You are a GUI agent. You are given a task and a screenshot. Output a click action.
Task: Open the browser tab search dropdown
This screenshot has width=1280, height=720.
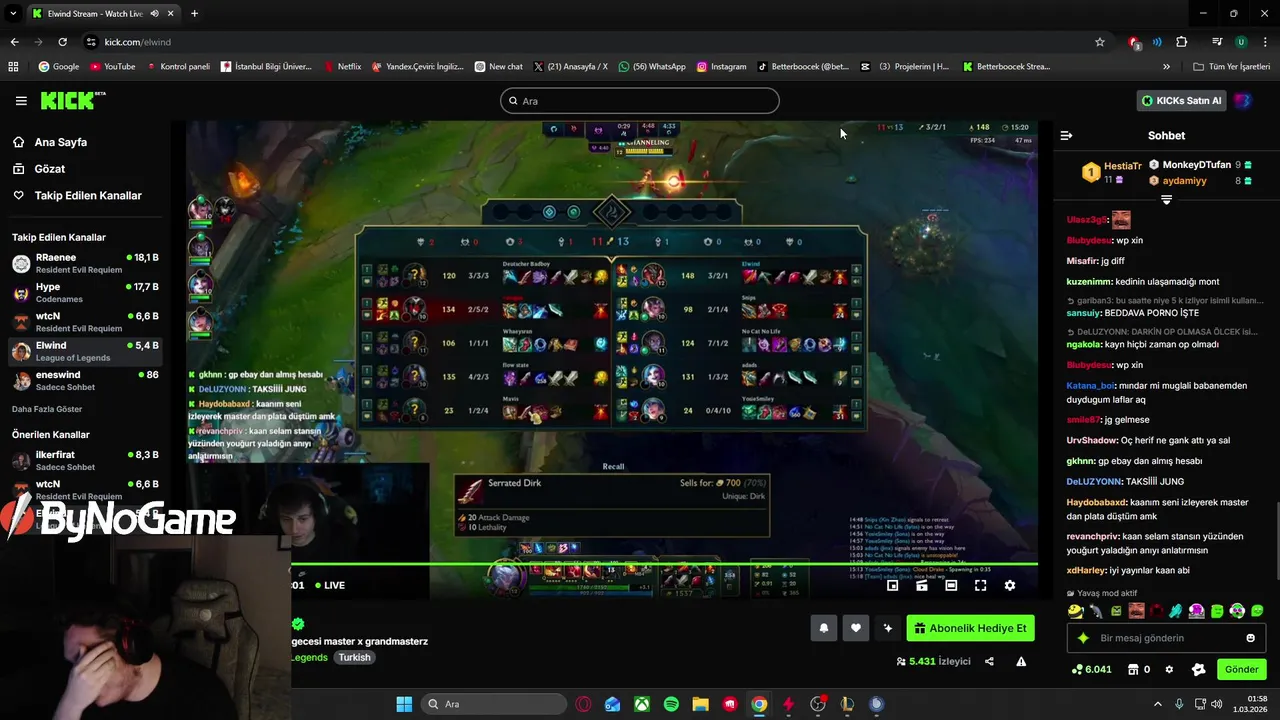13,13
